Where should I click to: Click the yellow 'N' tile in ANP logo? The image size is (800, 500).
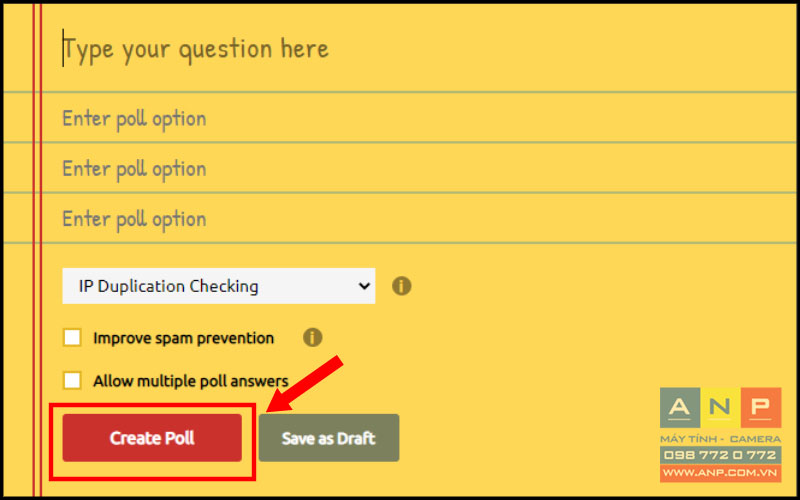[720, 408]
